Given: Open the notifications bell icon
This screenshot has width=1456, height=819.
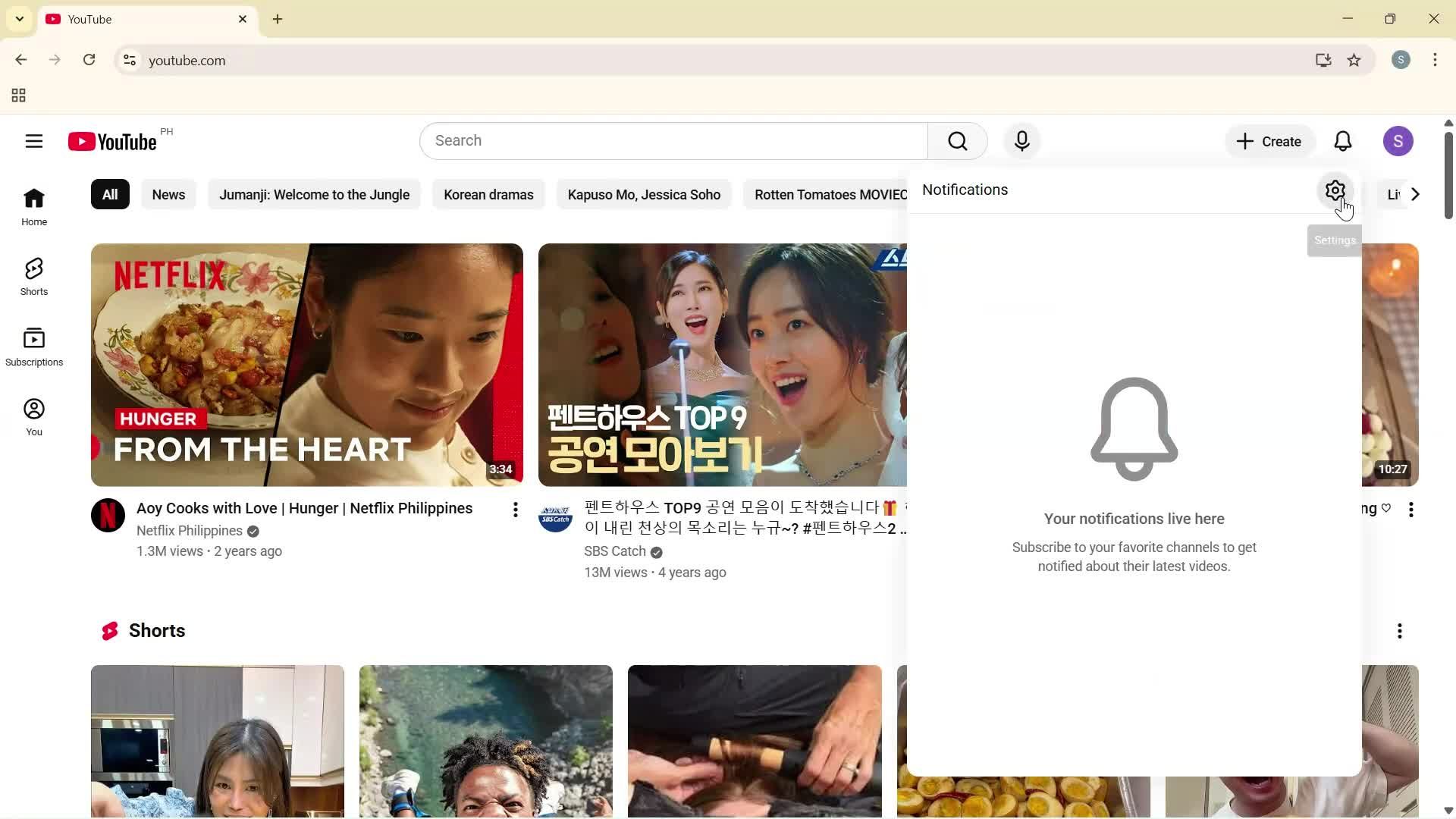Looking at the screenshot, I should tap(1343, 141).
